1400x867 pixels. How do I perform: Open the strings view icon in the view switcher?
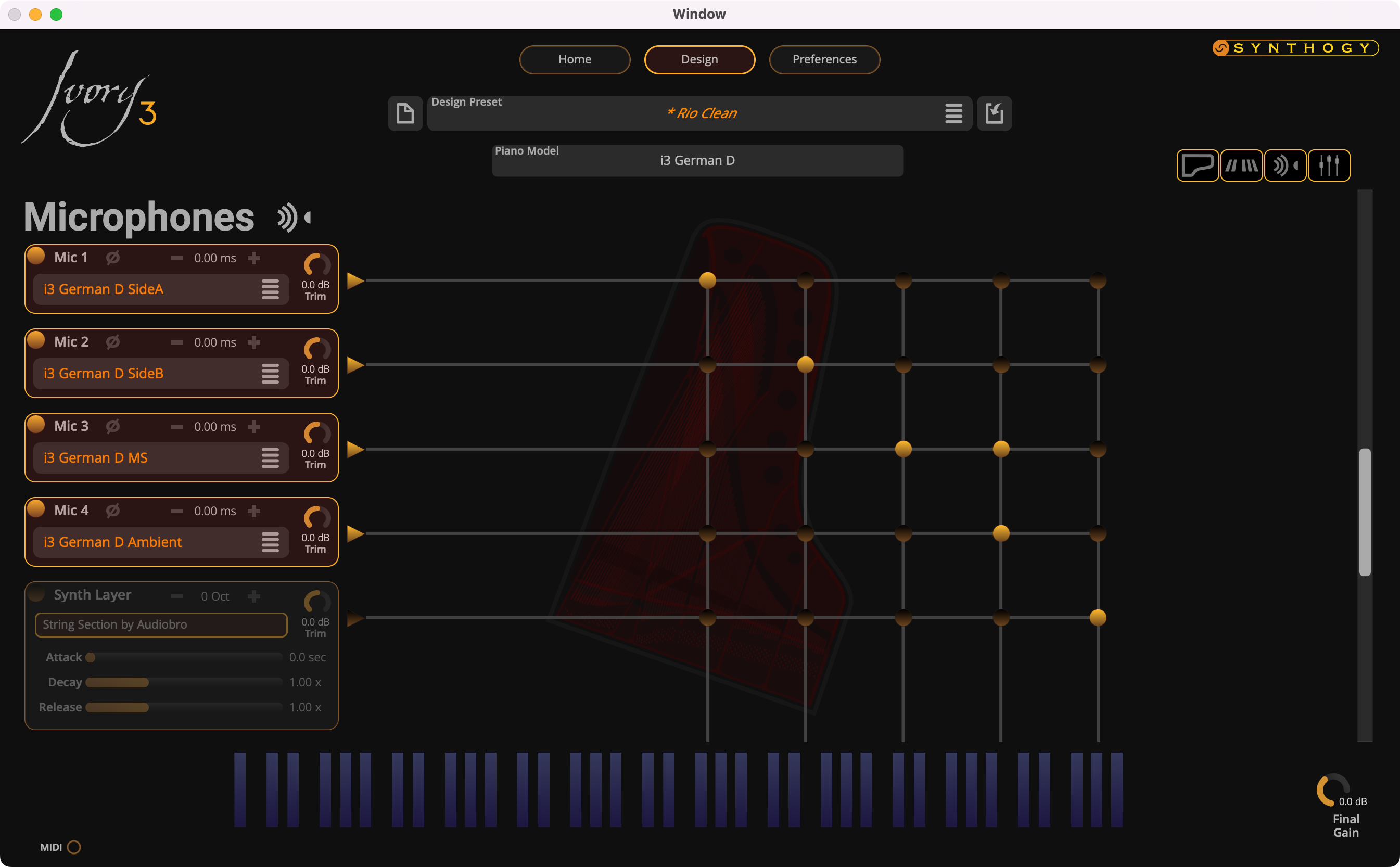pos(1241,165)
